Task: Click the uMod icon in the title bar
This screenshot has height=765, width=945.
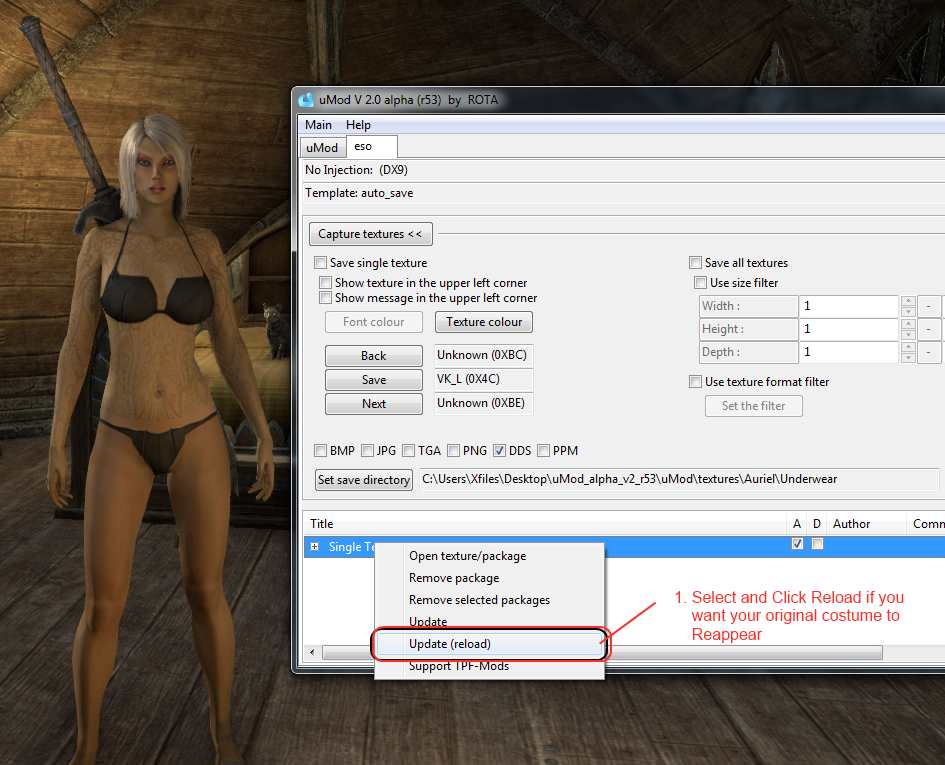Action: 307,99
